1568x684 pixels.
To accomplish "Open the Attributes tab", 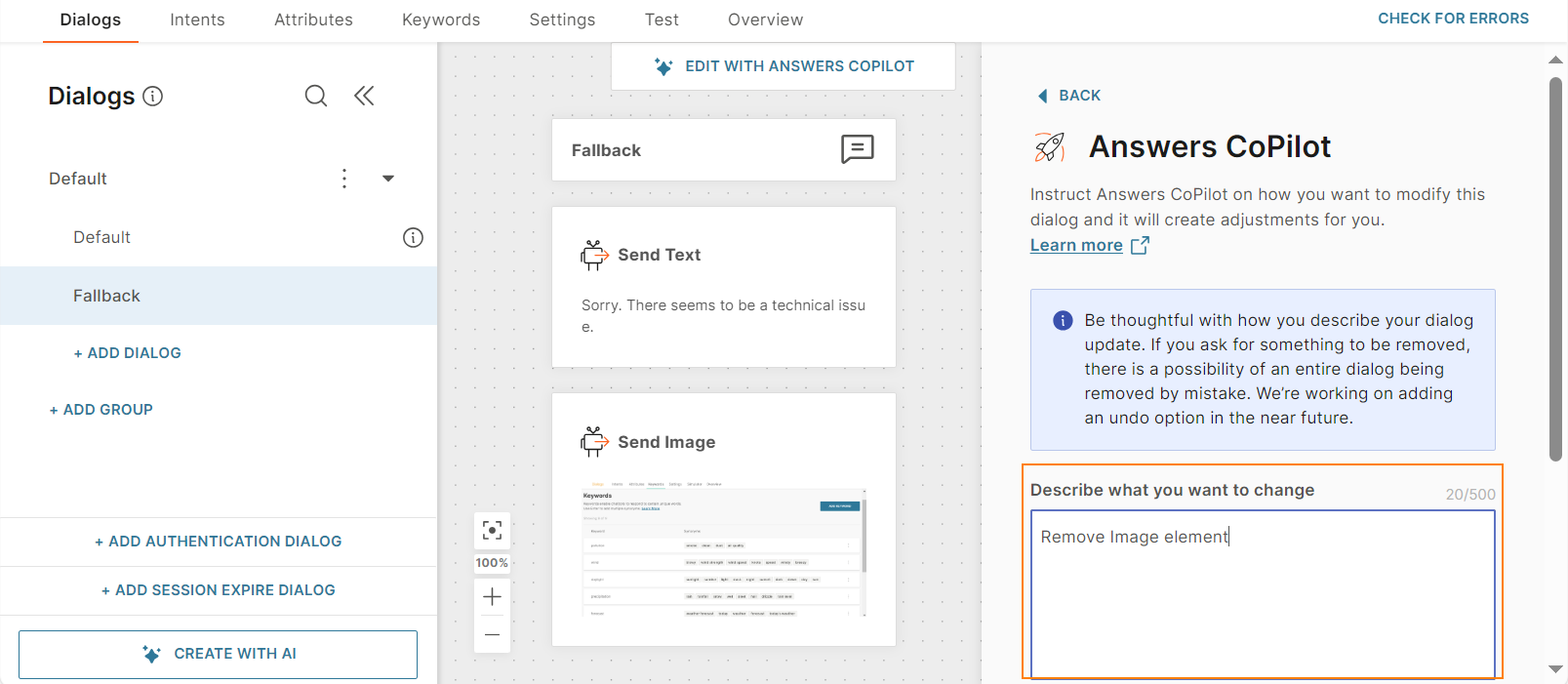I will coord(313,20).
